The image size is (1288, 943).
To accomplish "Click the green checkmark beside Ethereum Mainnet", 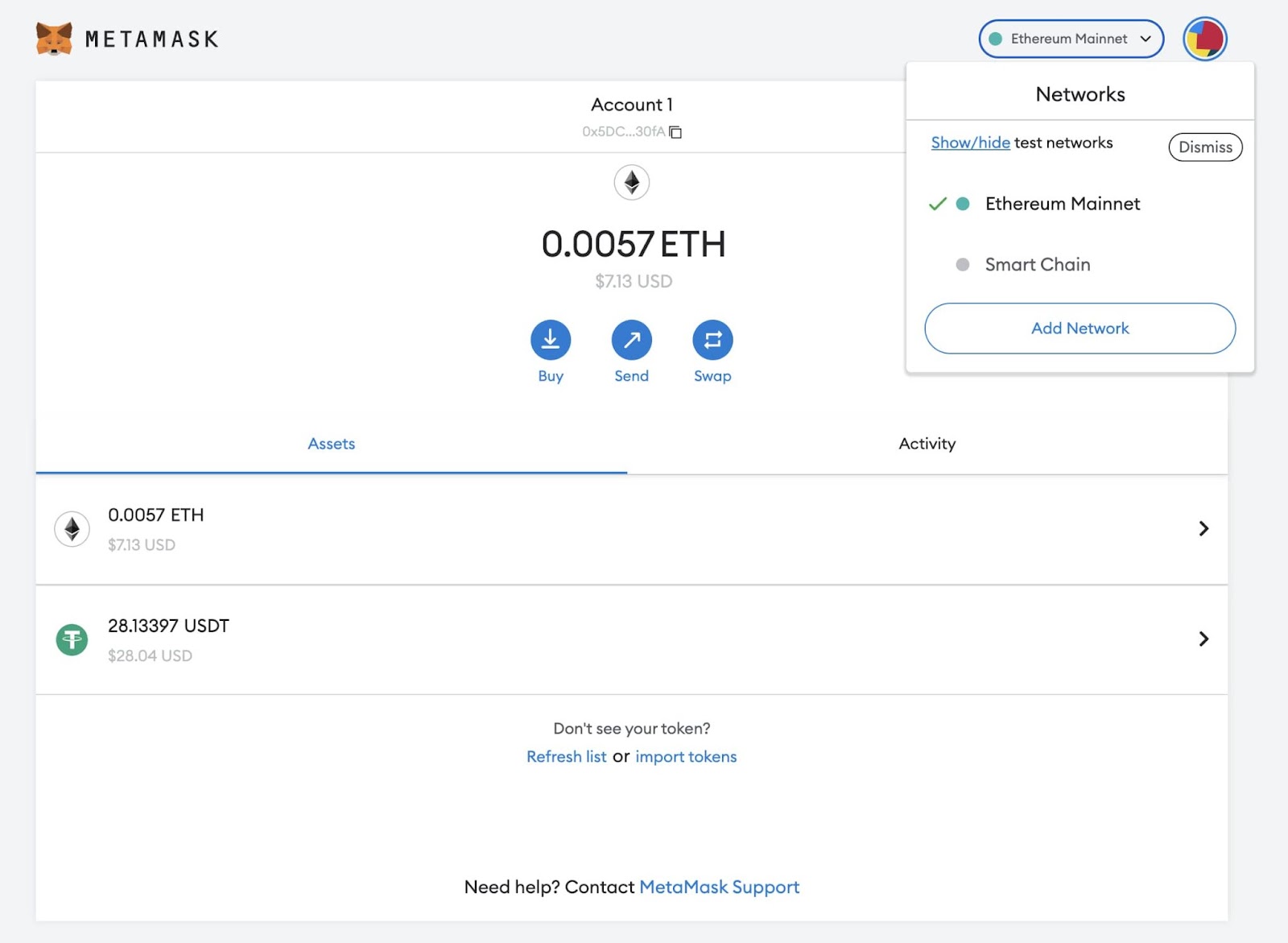I will pyautogui.click(x=937, y=204).
